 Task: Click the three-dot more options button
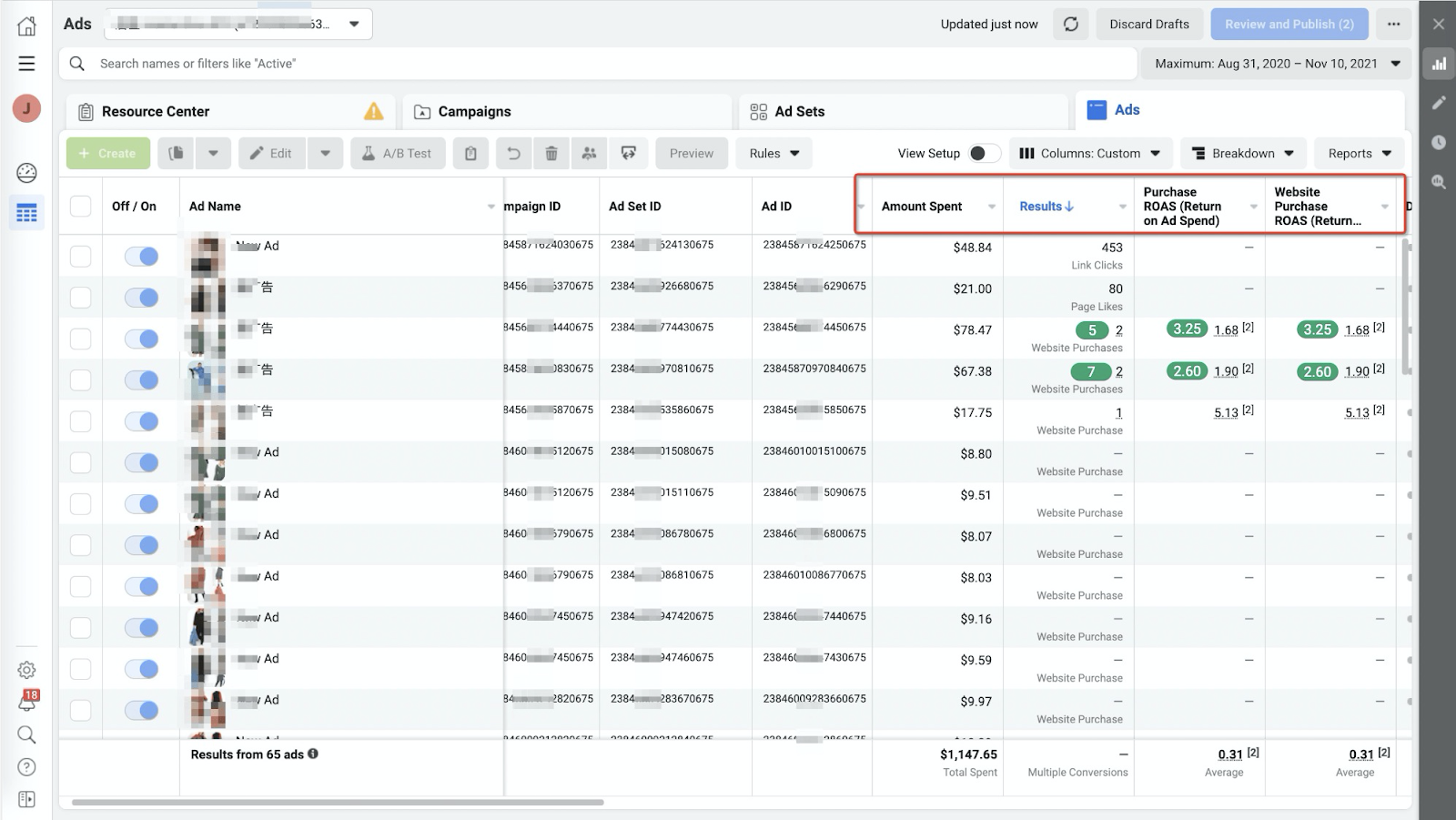1393,25
